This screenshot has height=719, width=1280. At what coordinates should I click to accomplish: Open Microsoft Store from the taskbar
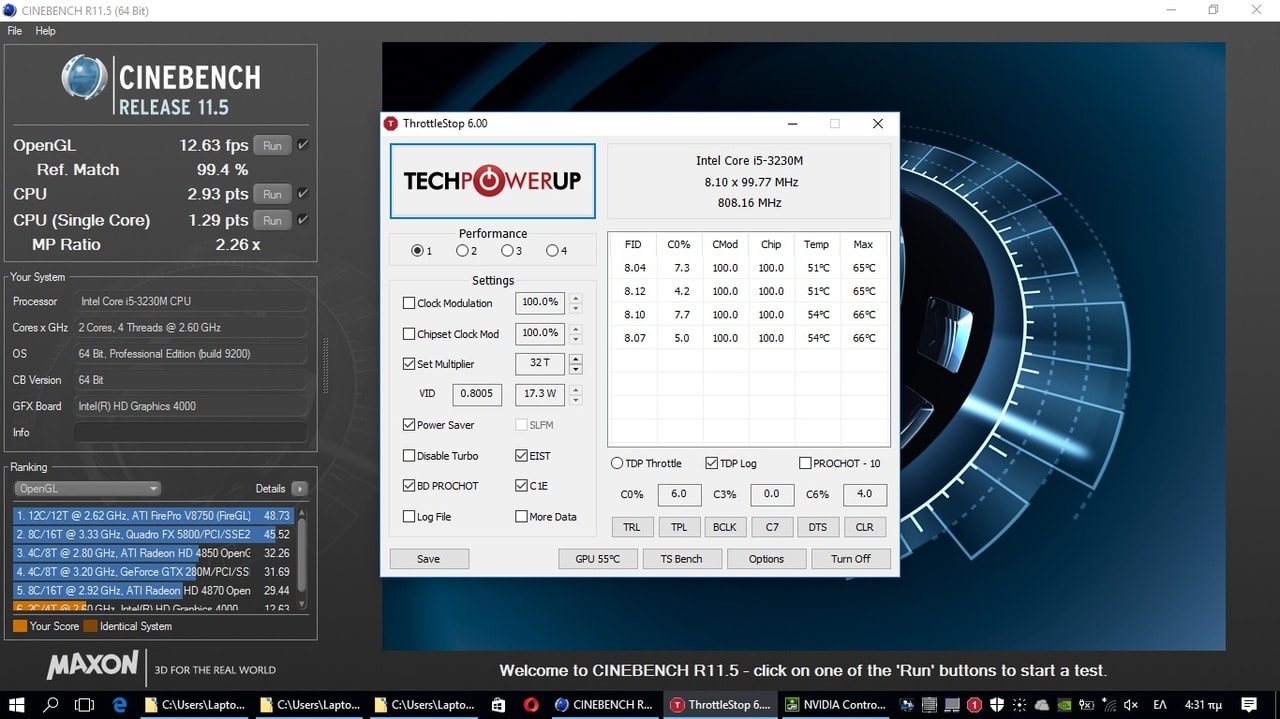click(498, 704)
